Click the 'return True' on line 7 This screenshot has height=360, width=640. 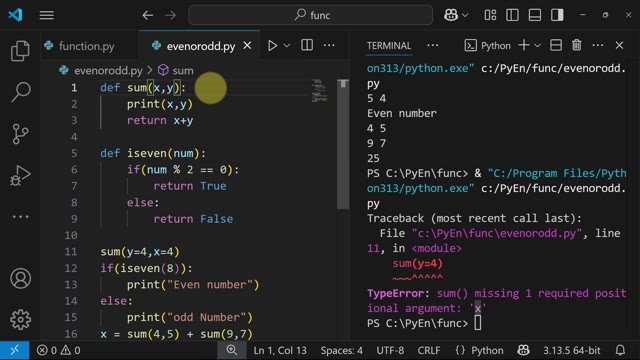click(x=190, y=186)
